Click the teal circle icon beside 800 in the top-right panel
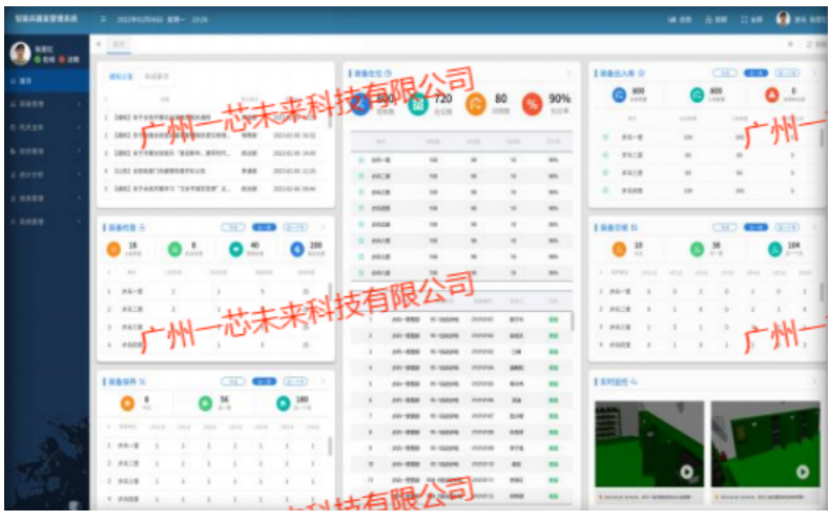 click(697, 95)
